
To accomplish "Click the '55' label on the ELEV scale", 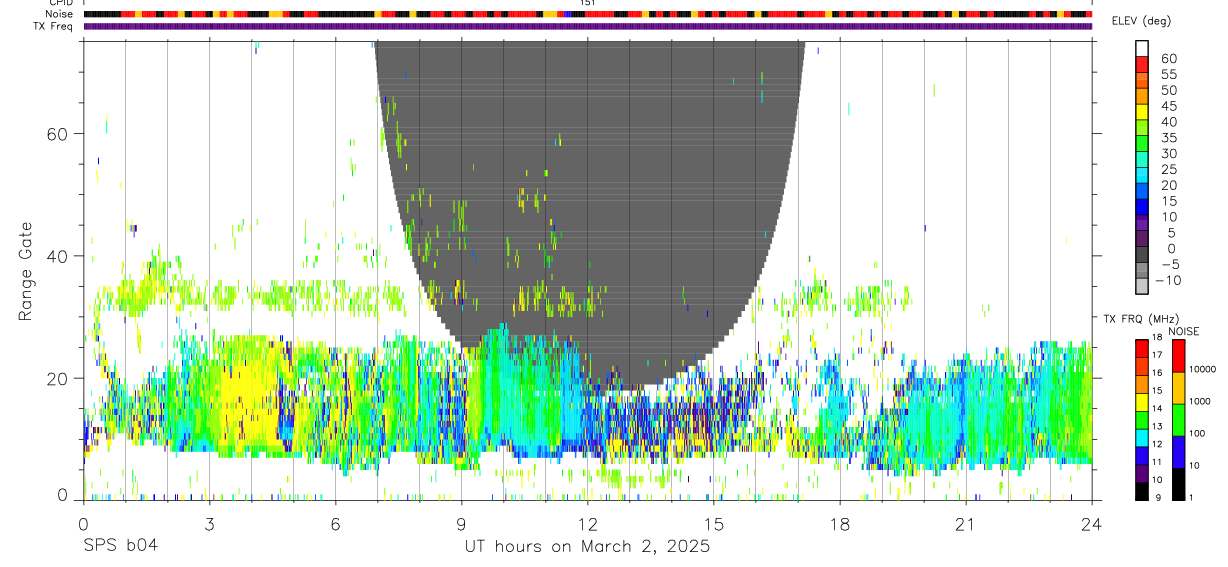I will click(1168, 75).
